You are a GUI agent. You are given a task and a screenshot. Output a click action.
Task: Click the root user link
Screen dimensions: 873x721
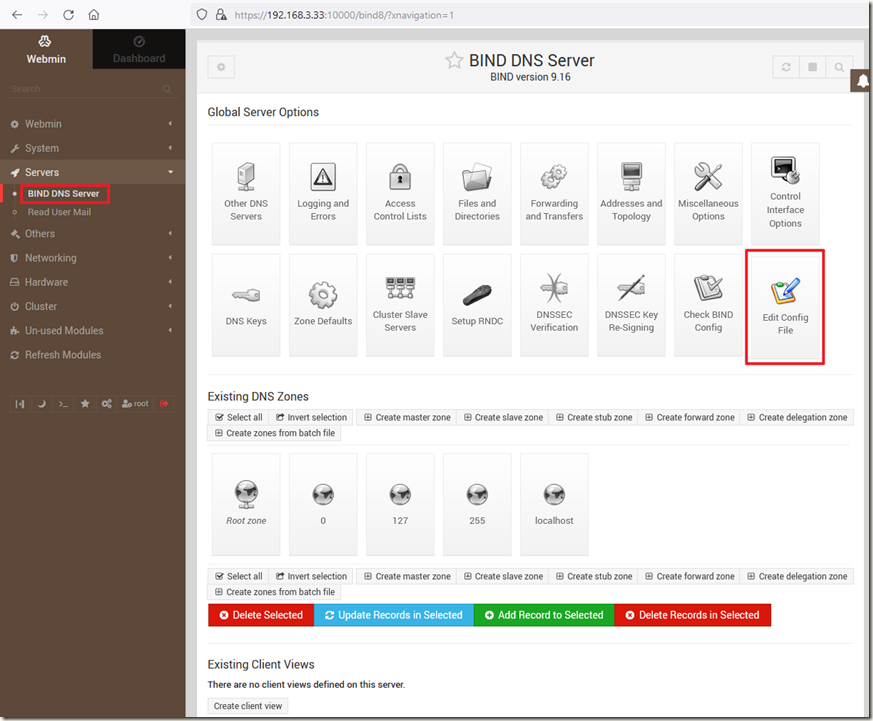point(135,404)
